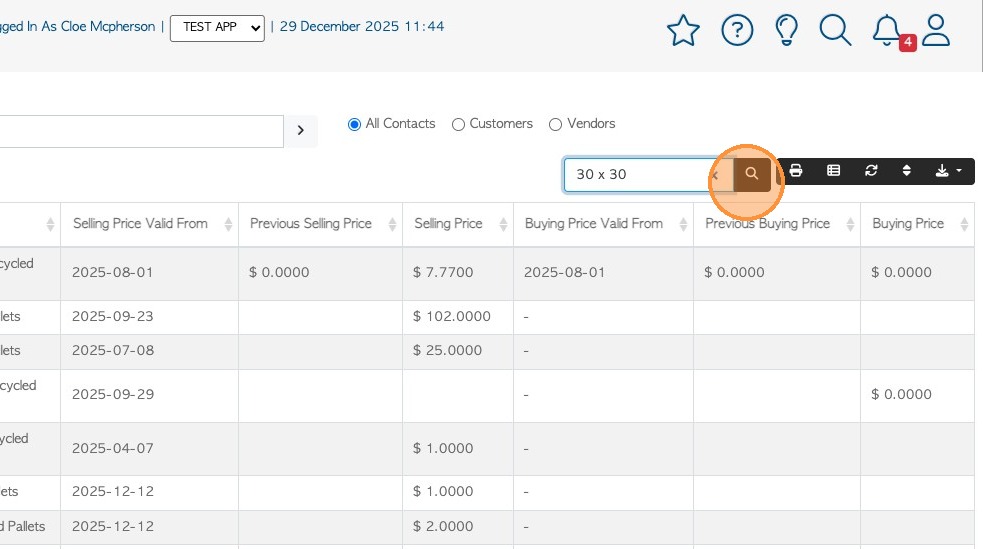Click the refresh table icon

[871, 171]
